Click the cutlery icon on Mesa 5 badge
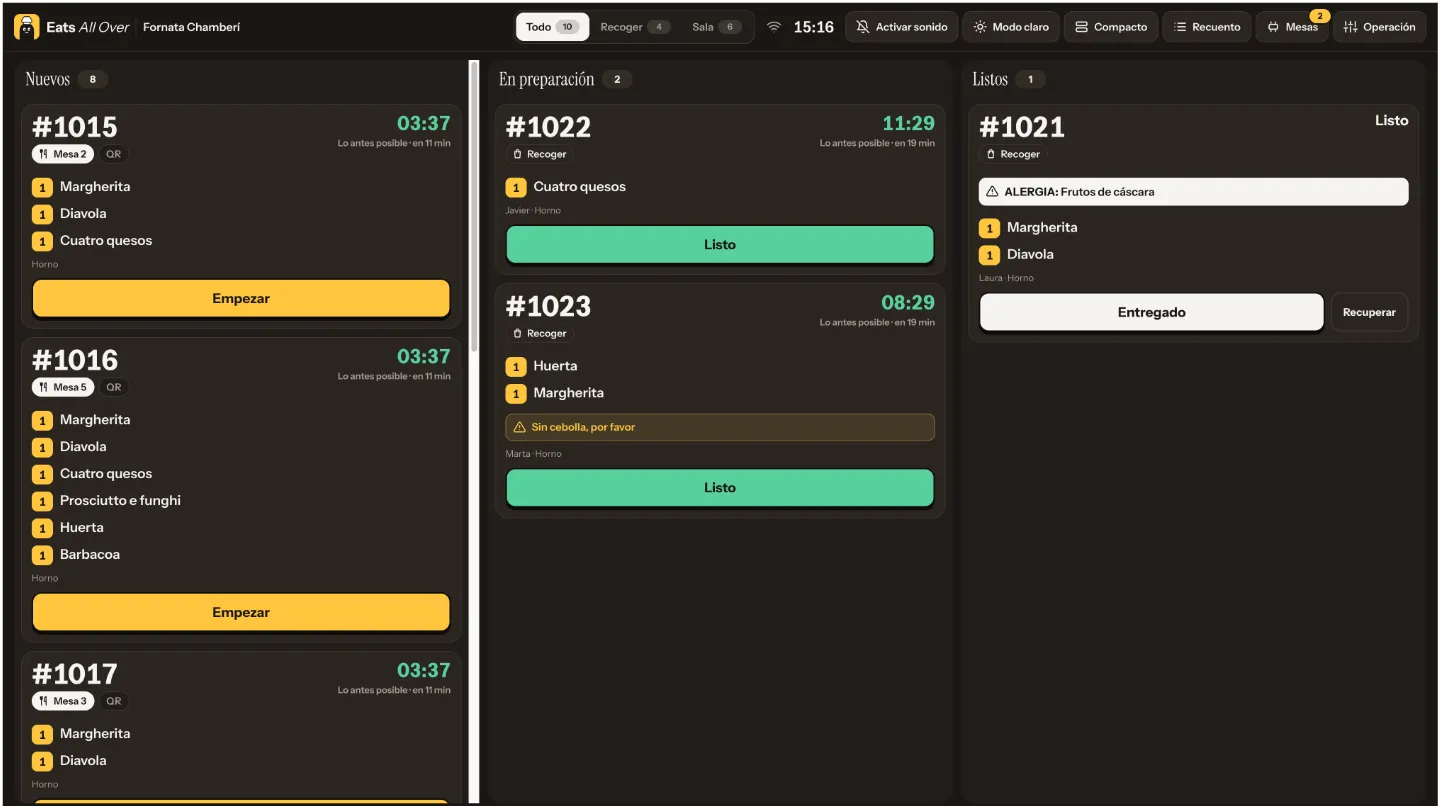 click(44, 387)
